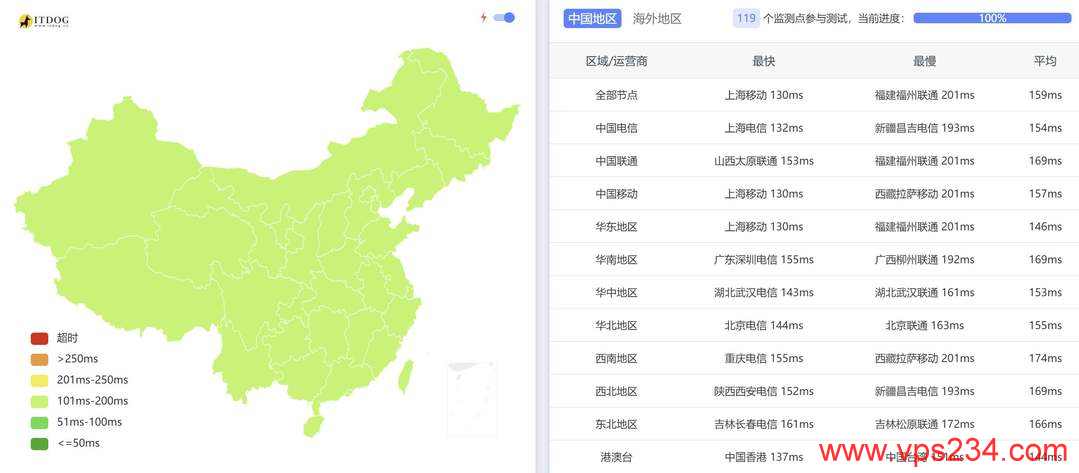
Task: Click 广东深圳电信 155ms cell
Action: [764, 260]
